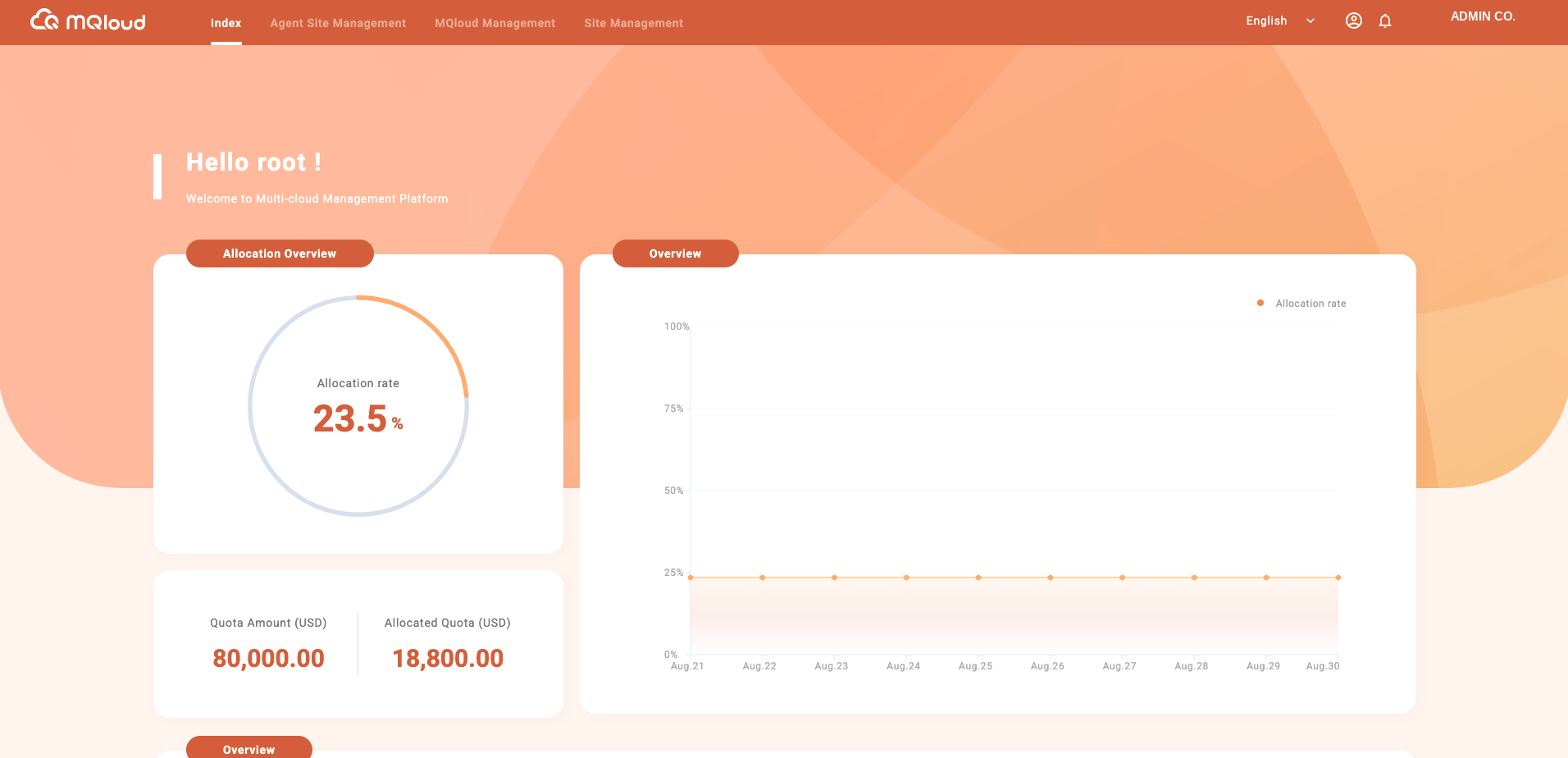
Task: Click the 50% y-axis label
Action: pyautogui.click(x=673, y=491)
